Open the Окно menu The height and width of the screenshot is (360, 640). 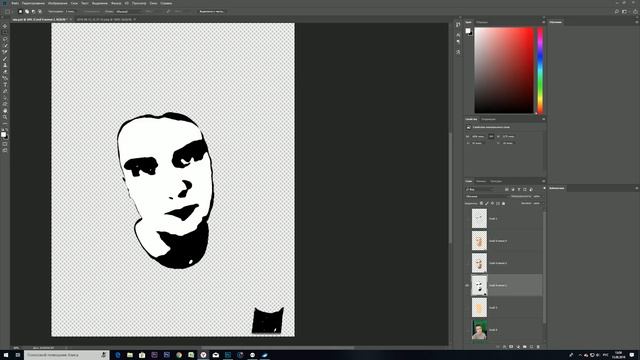(x=153, y=3)
